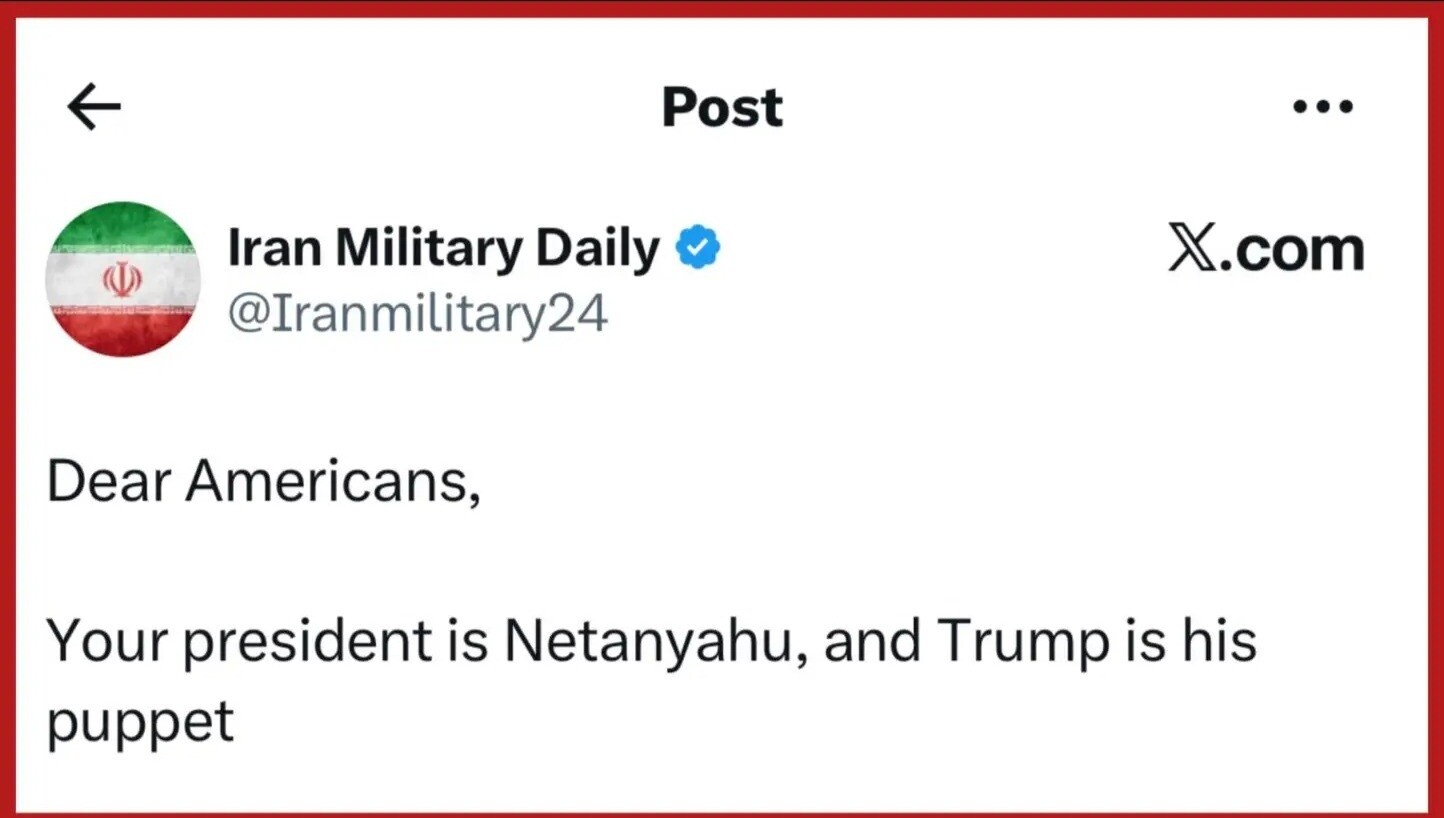Open the Iran Military Daily profile name
The width and height of the screenshot is (1444, 818).
[x=443, y=249]
